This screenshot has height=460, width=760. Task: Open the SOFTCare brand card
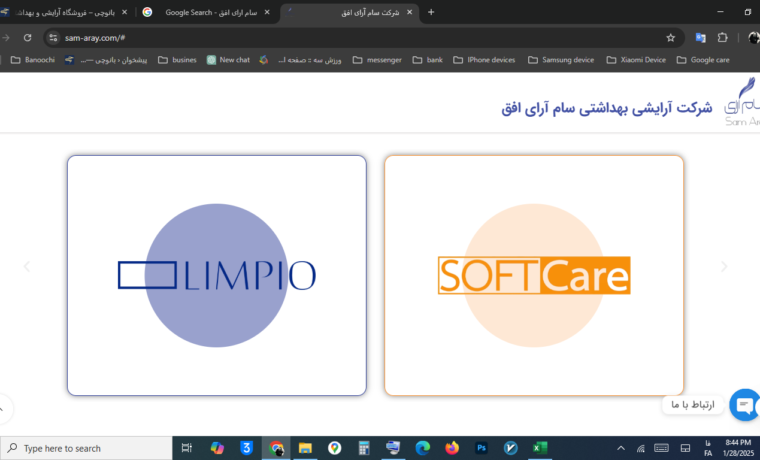click(x=534, y=275)
